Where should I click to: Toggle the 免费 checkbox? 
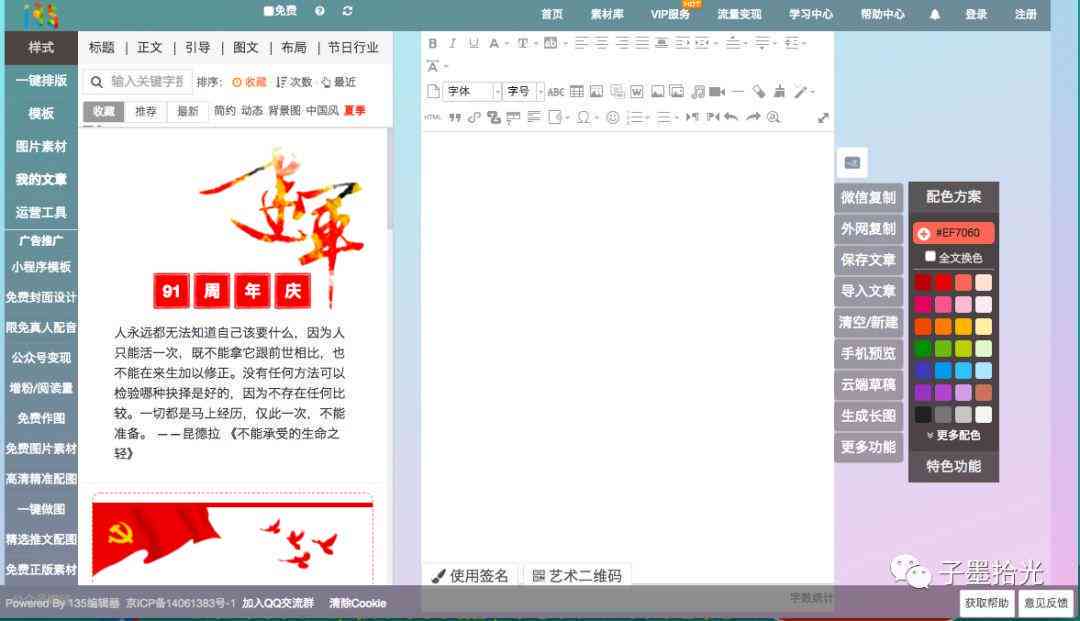(269, 11)
